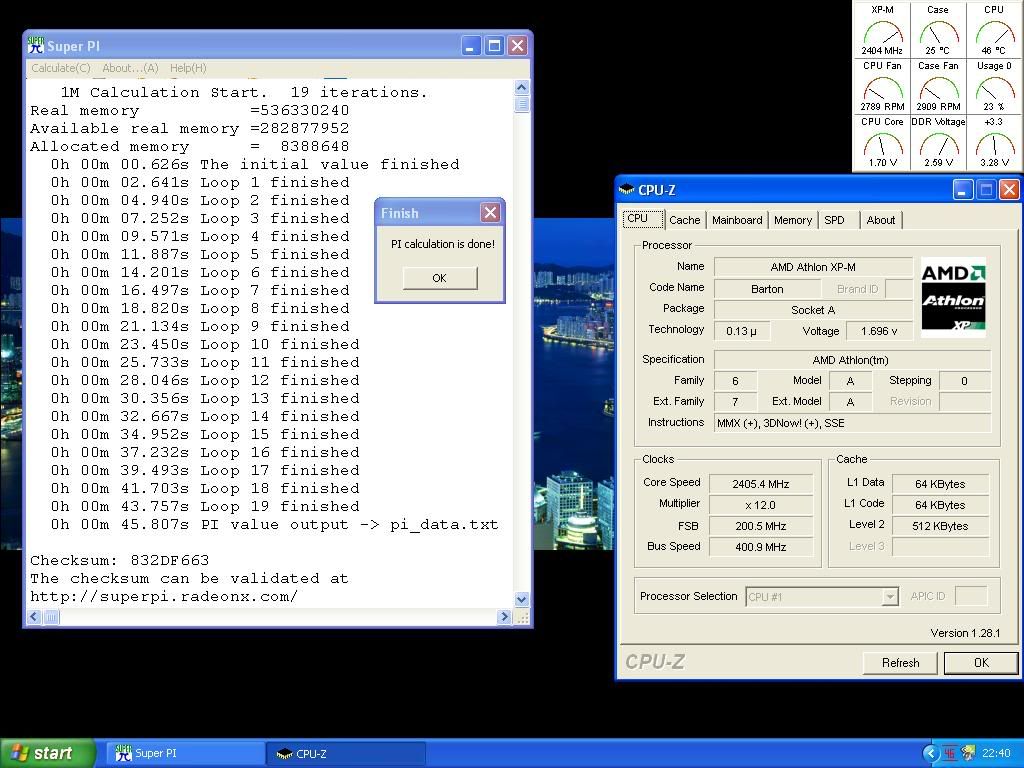Minimize the Super PI window
Image resolution: width=1024 pixels, height=768 pixels.
pos(471,46)
